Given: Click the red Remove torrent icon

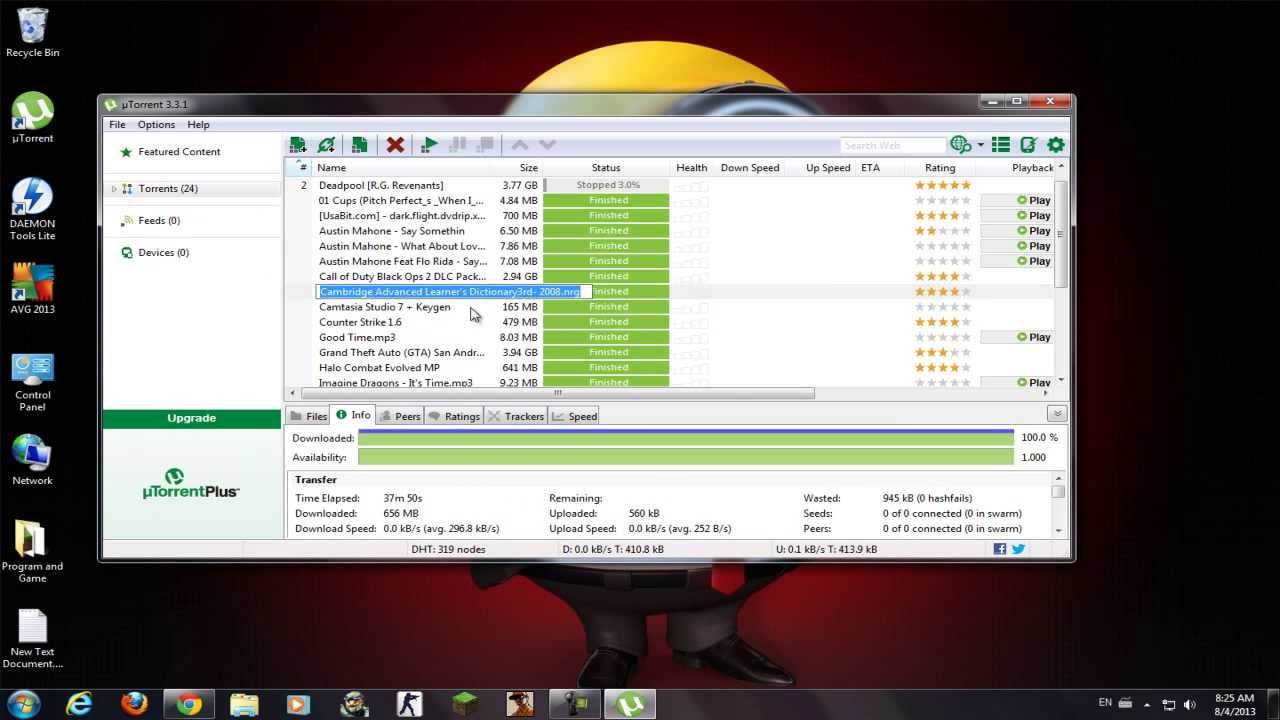Looking at the screenshot, I should click(x=395, y=145).
